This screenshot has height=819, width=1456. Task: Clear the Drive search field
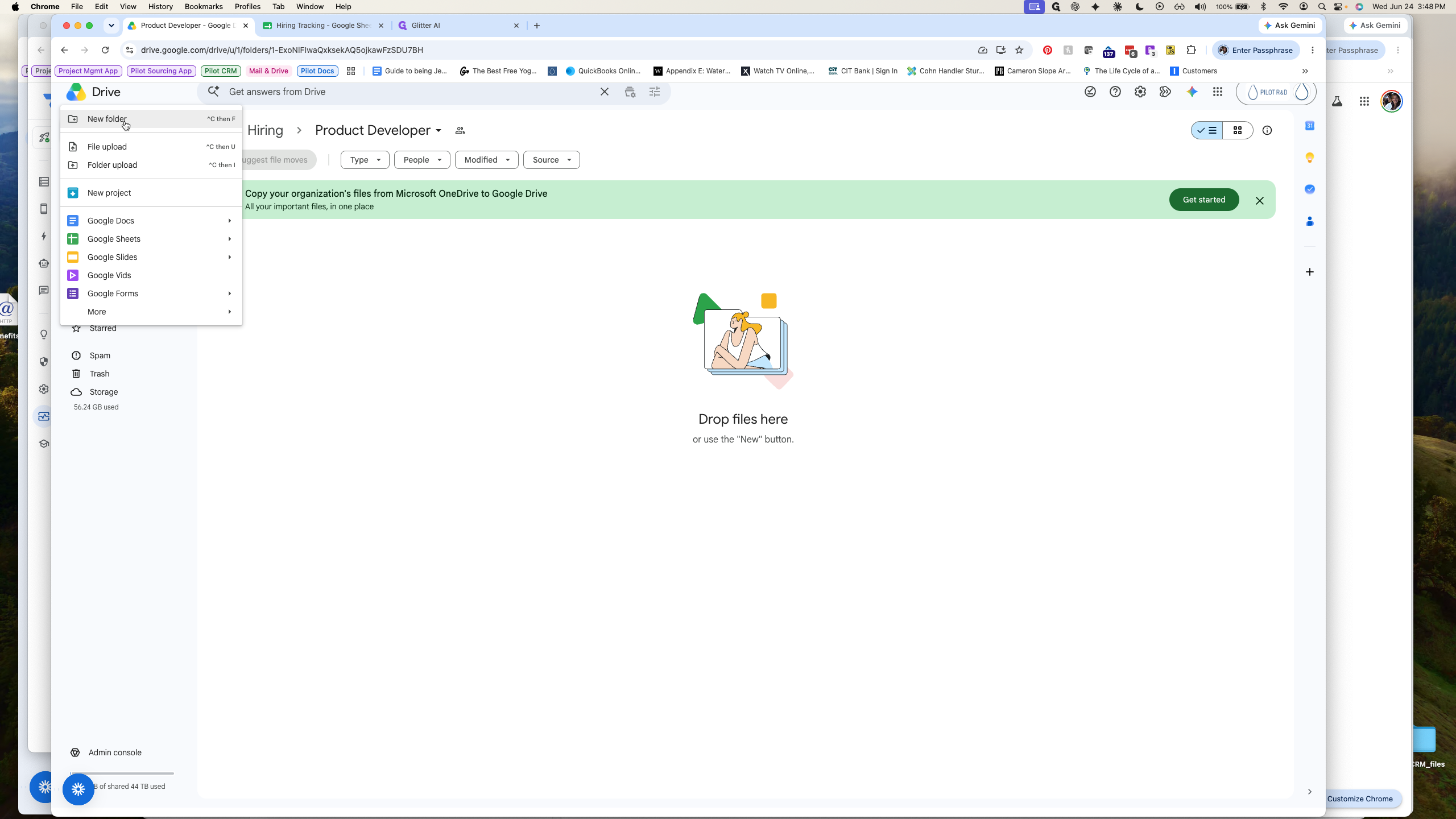click(604, 92)
